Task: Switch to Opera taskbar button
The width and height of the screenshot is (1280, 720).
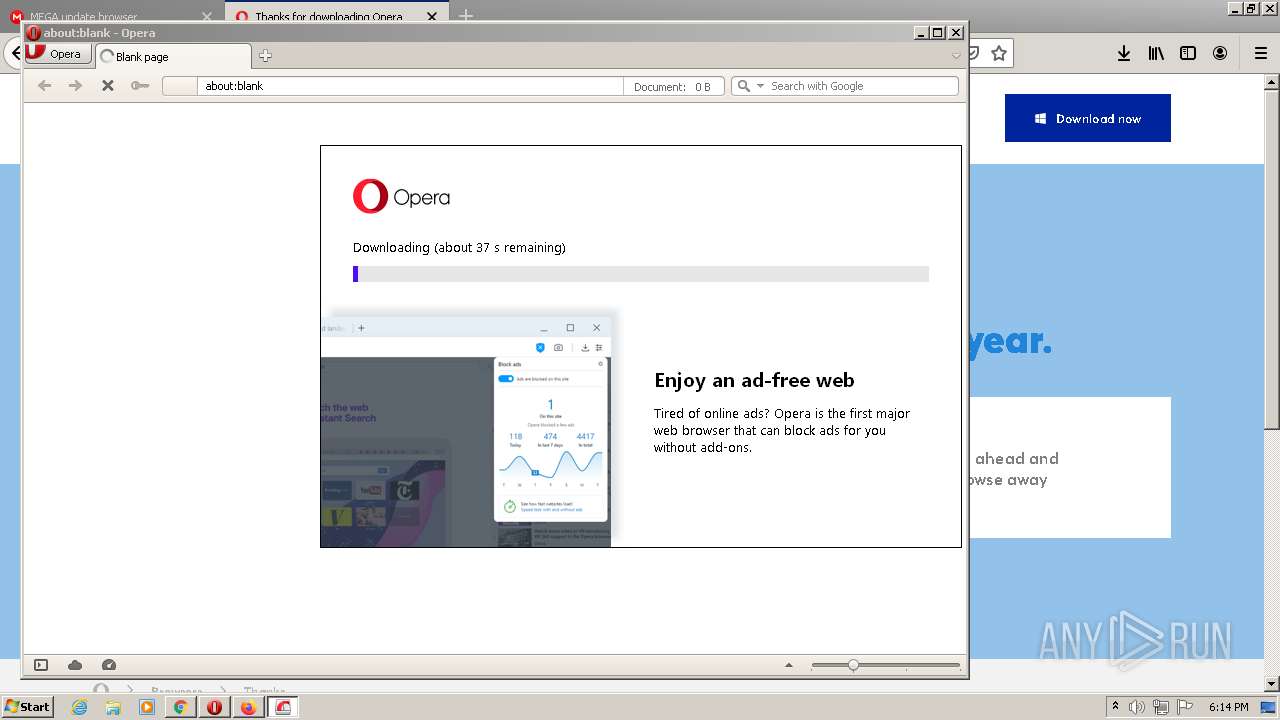Action: (x=214, y=707)
